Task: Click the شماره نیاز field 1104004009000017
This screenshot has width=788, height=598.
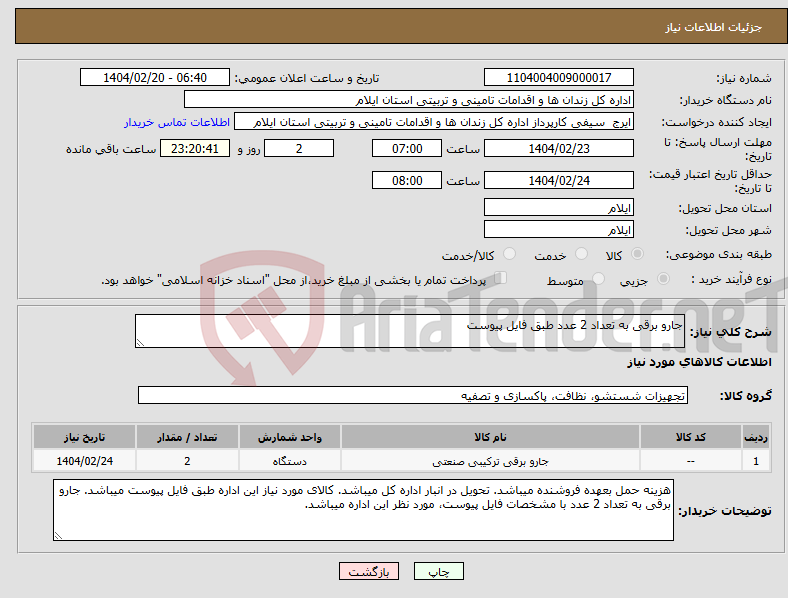Action: click(559, 77)
